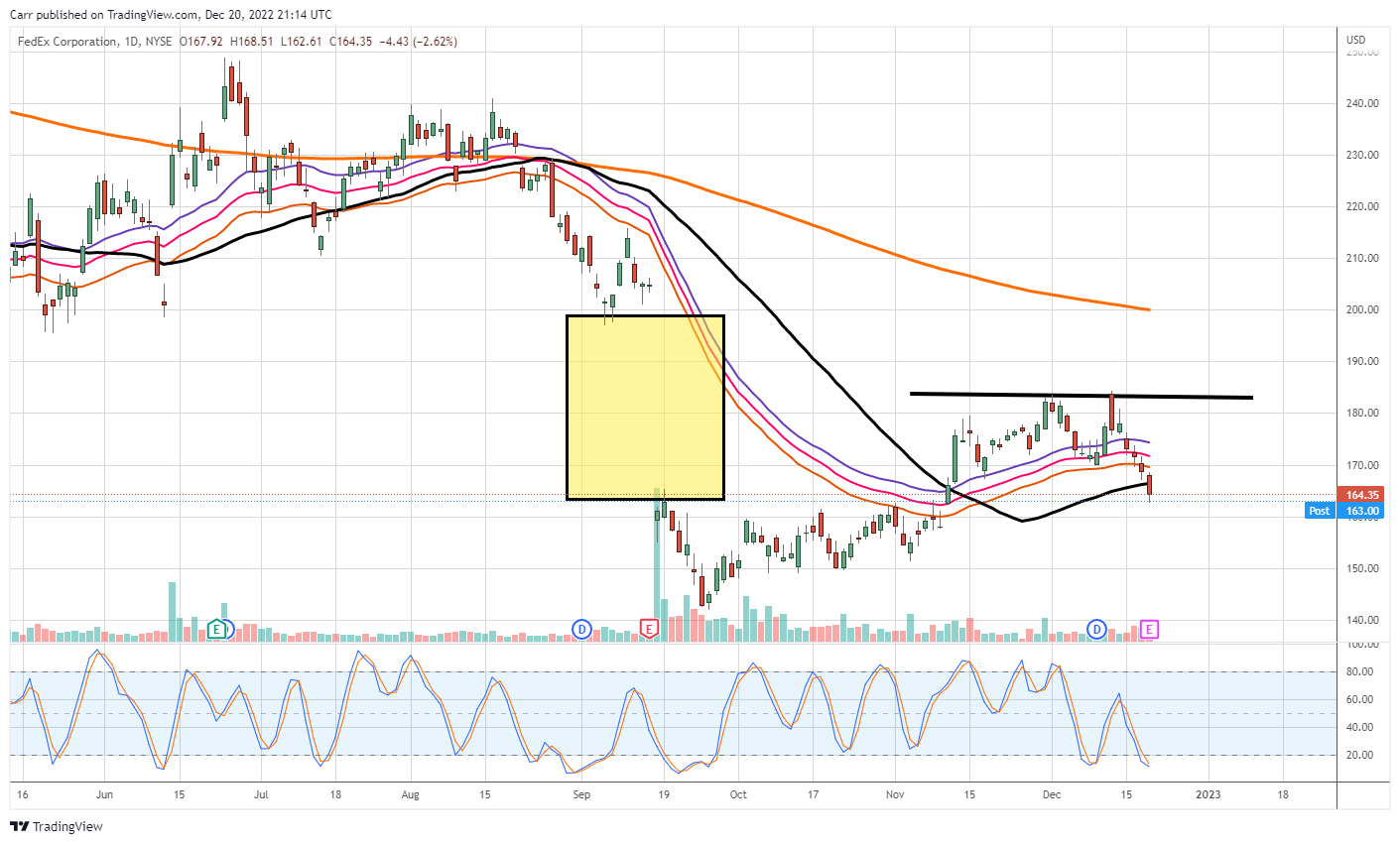This screenshot has height=844, width=1400.
Task: Click the NYSE exchange label in legend
Action: pyautogui.click(x=158, y=42)
